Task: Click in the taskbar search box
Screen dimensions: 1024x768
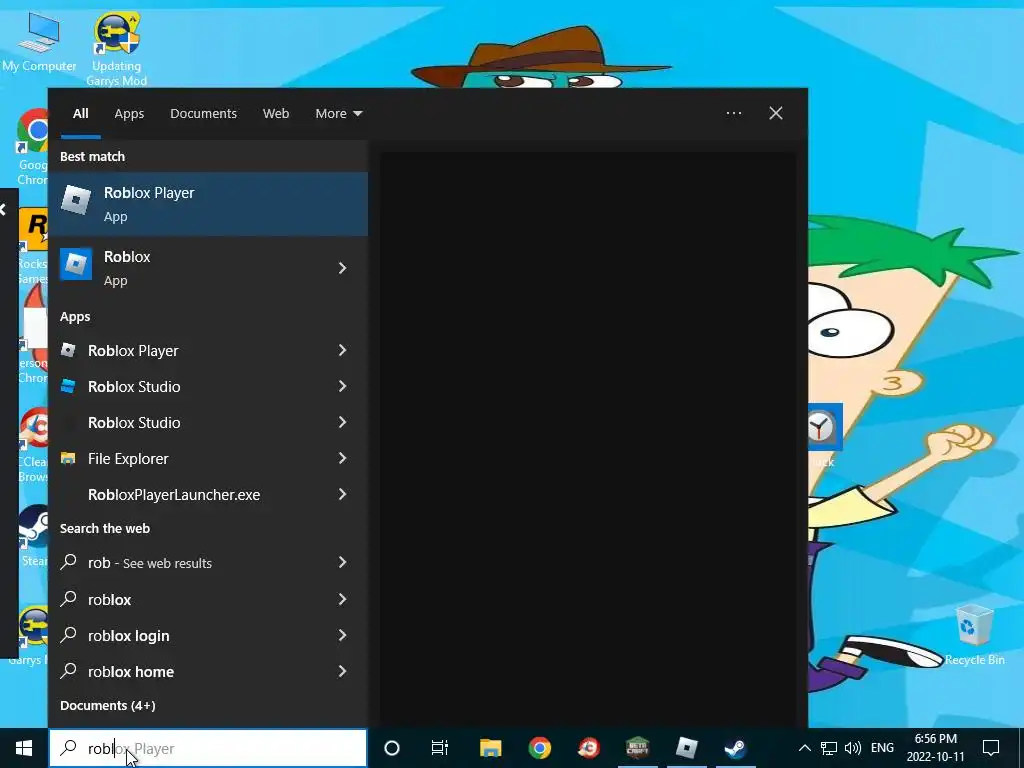Action: (x=208, y=748)
